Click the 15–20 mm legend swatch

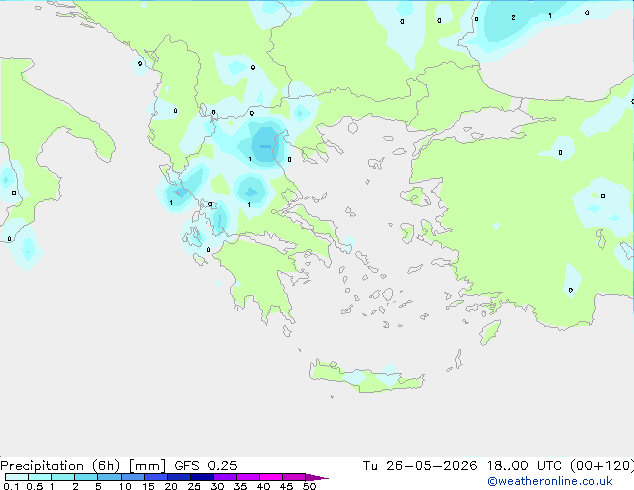point(155,477)
